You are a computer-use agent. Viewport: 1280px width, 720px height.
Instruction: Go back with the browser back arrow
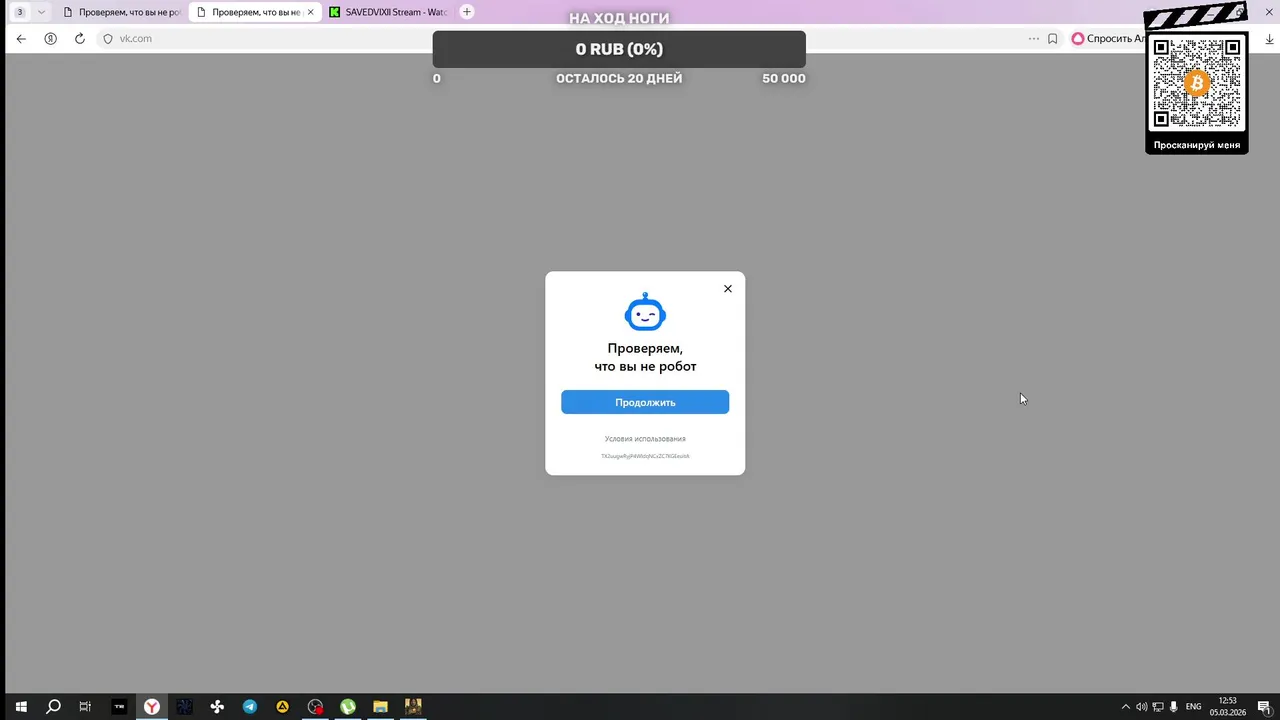pos(22,39)
